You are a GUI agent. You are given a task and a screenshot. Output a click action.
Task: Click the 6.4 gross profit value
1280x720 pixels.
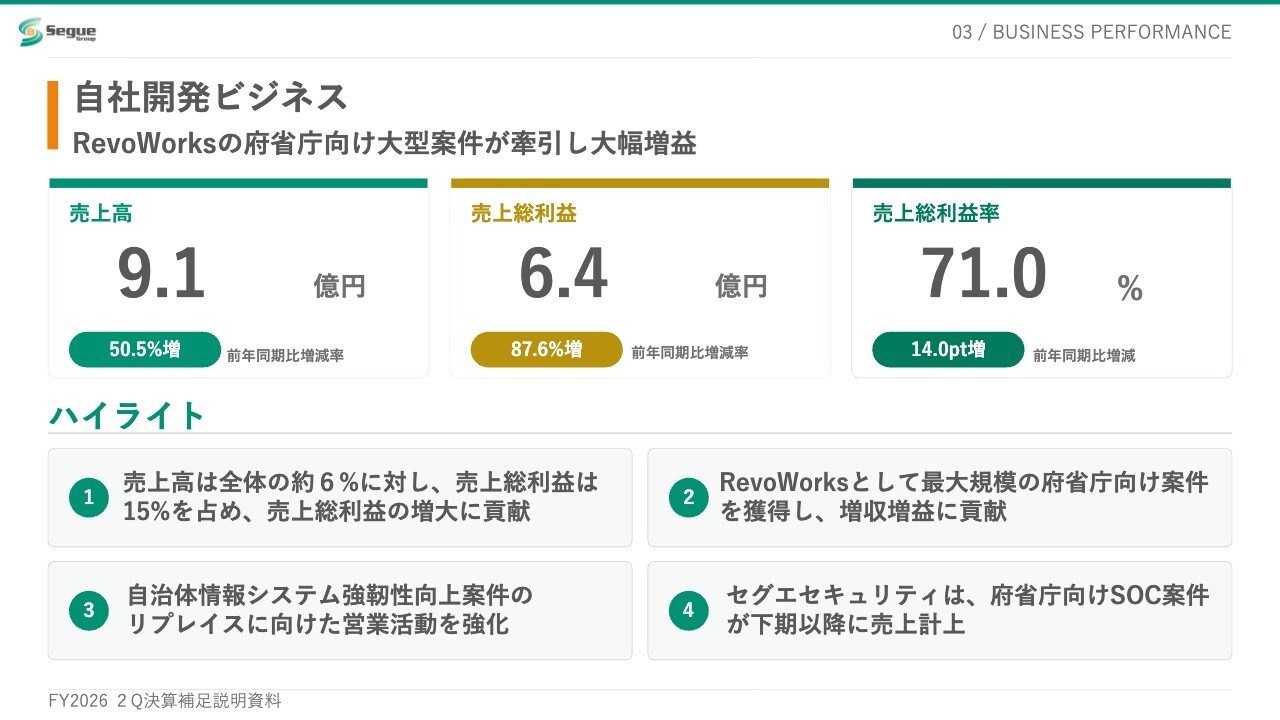563,274
